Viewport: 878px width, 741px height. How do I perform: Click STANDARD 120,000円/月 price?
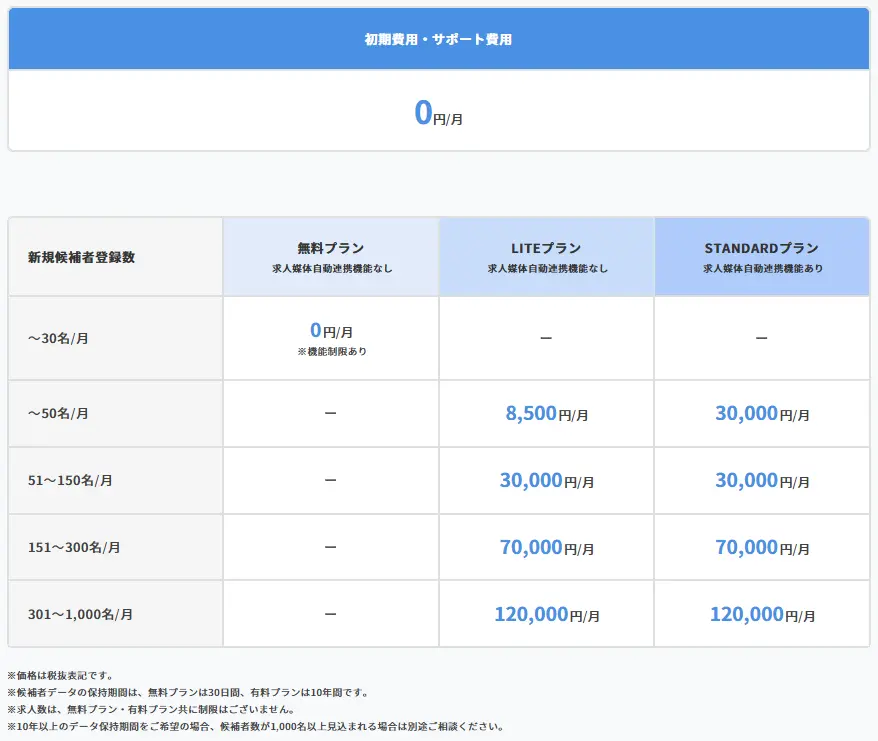pos(762,614)
